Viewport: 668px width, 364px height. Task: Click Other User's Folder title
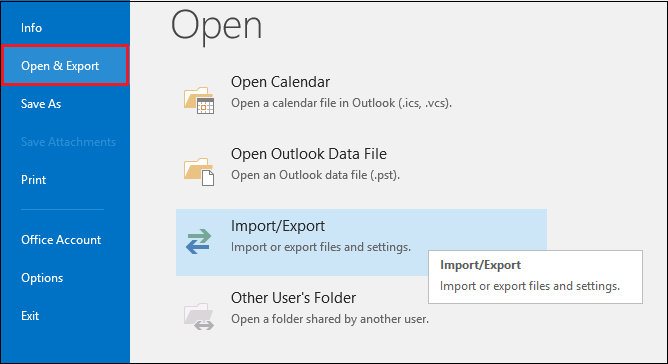(x=294, y=298)
